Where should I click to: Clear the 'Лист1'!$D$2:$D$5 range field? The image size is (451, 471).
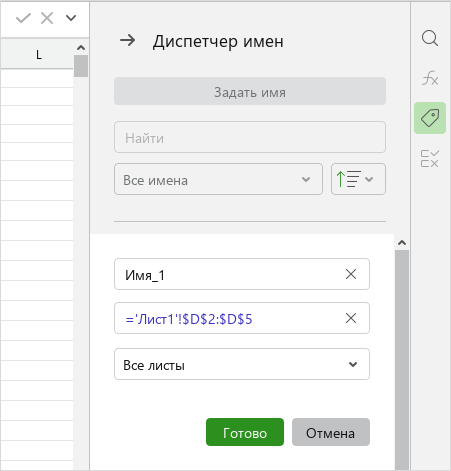coord(351,318)
